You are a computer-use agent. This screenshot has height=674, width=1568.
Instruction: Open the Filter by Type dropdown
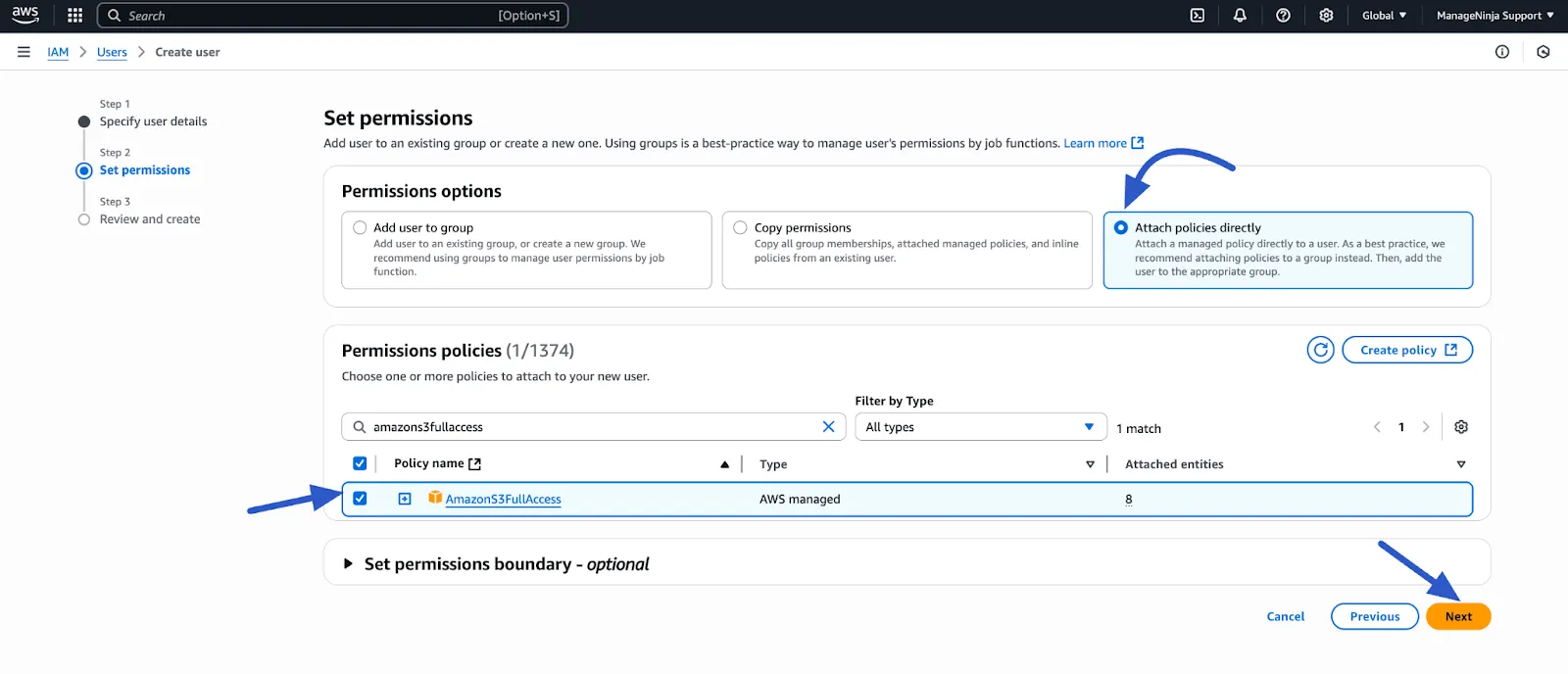(x=980, y=427)
